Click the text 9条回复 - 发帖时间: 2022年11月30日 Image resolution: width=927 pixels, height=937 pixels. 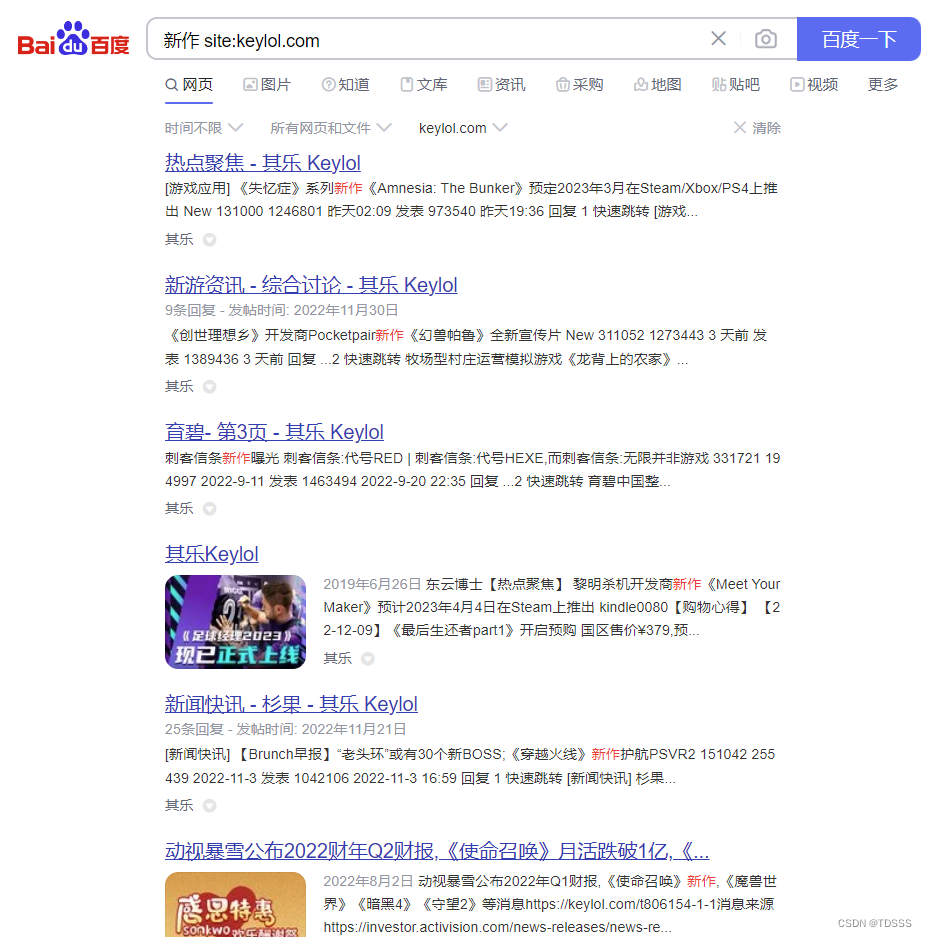tap(282, 310)
